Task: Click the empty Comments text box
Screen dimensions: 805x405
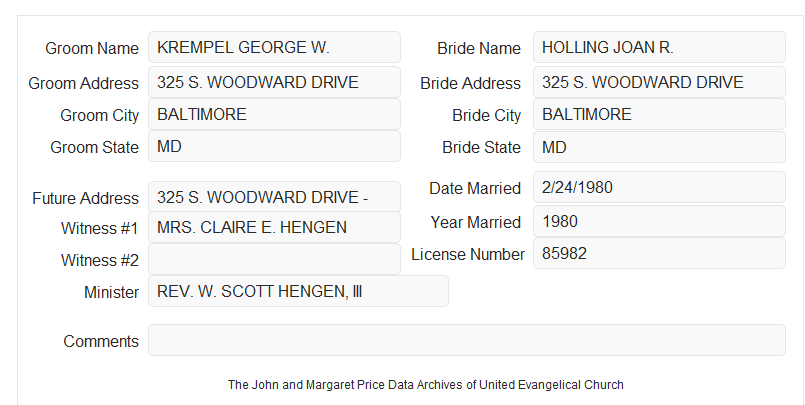Action: coord(467,340)
